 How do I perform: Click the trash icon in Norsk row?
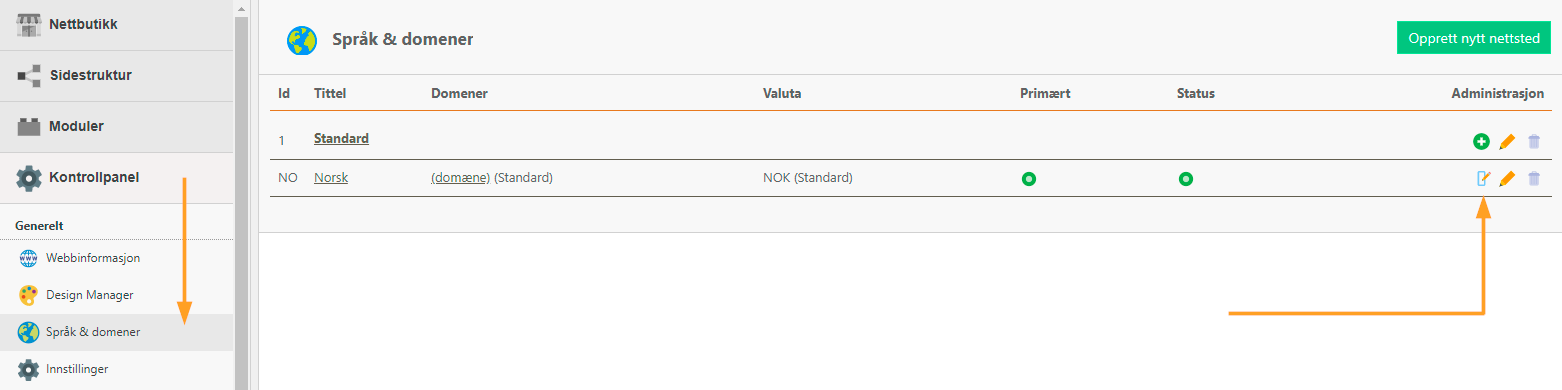1534,179
